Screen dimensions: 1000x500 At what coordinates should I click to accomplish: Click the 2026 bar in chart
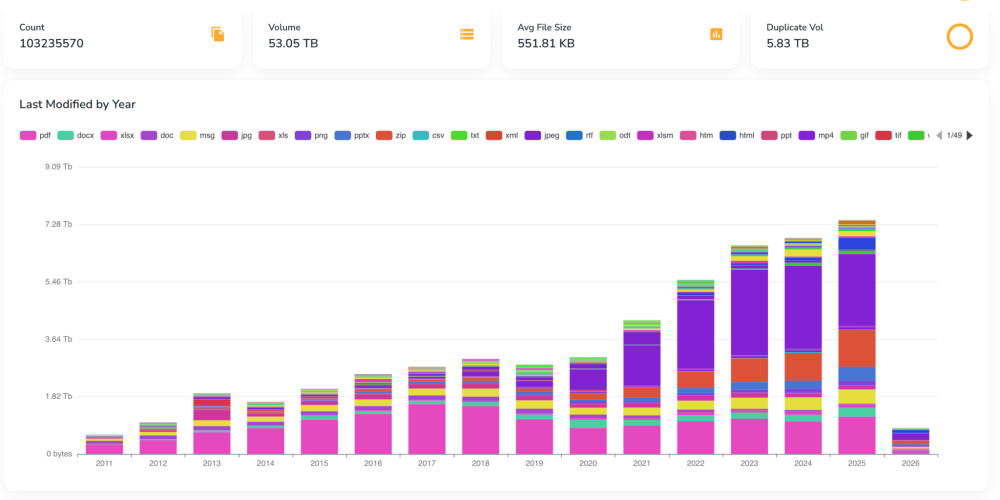pyautogui.click(x=911, y=441)
